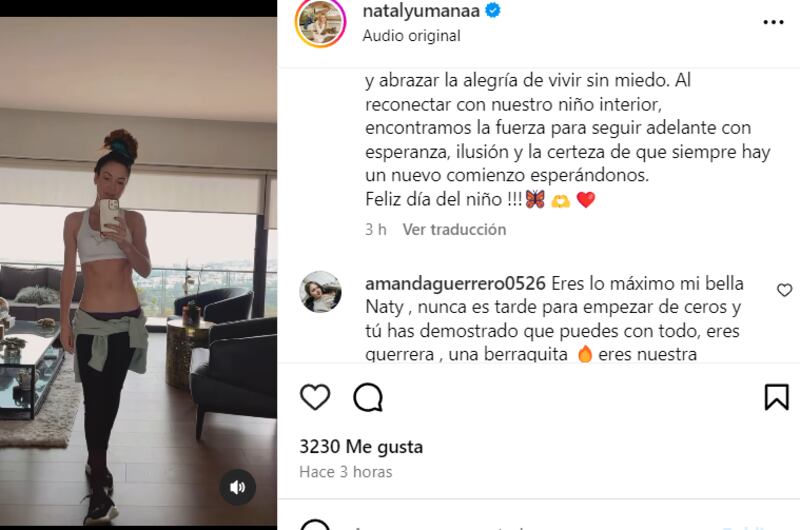Open the Audio original link
Screen dimensions: 800x530
(411, 36)
